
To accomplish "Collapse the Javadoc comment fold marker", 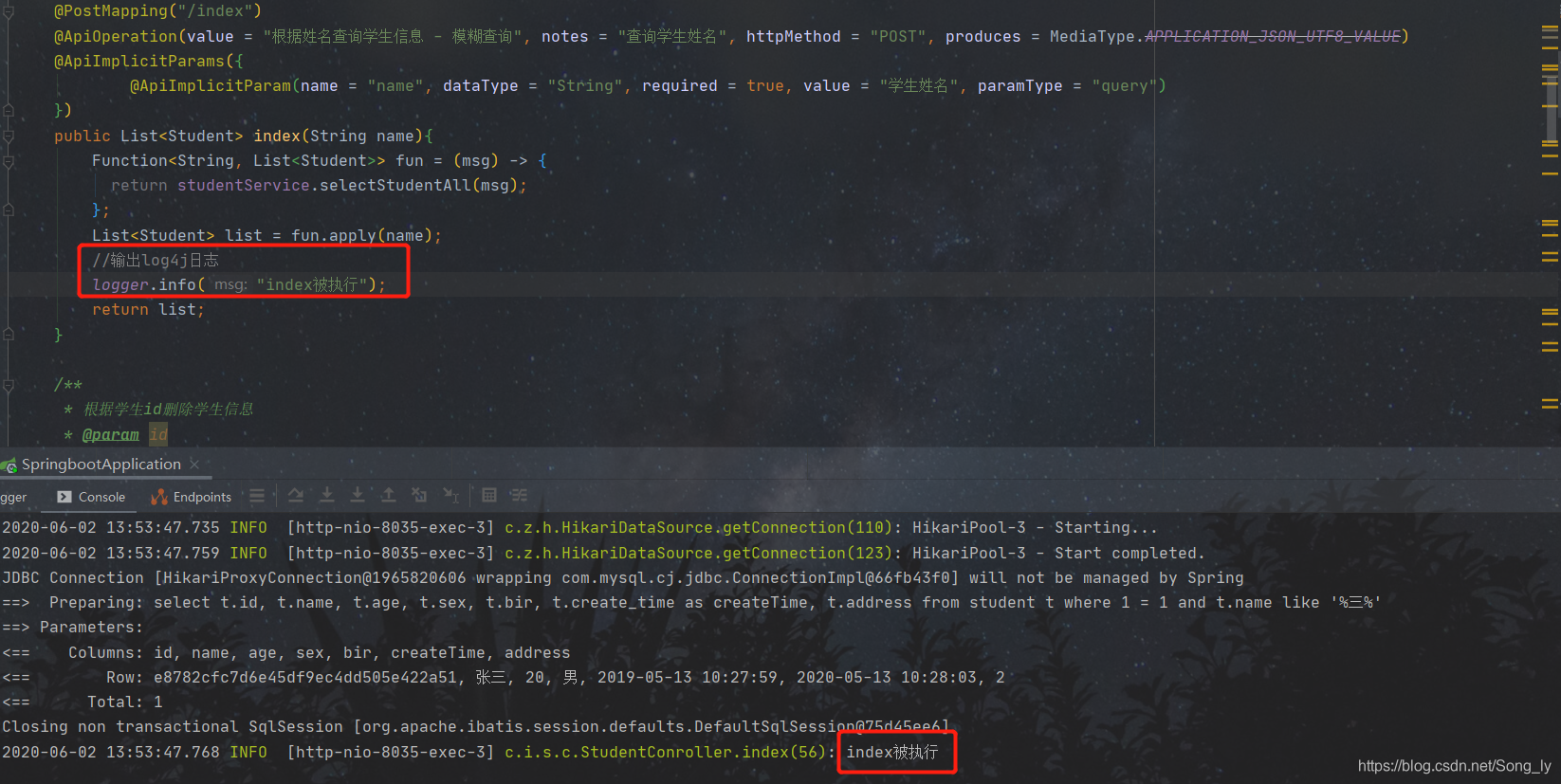I will click(9, 385).
